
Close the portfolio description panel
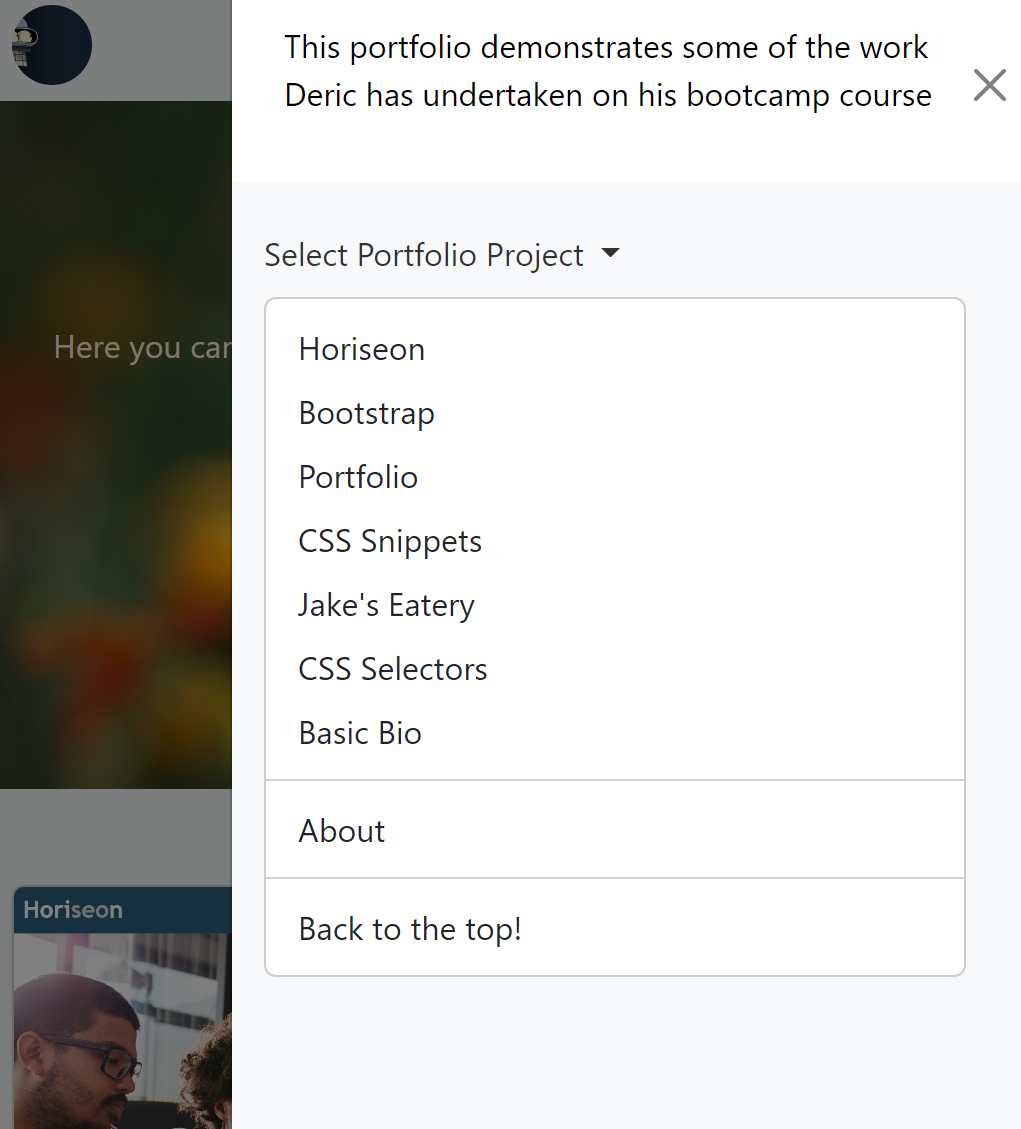click(x=989, y=85)
